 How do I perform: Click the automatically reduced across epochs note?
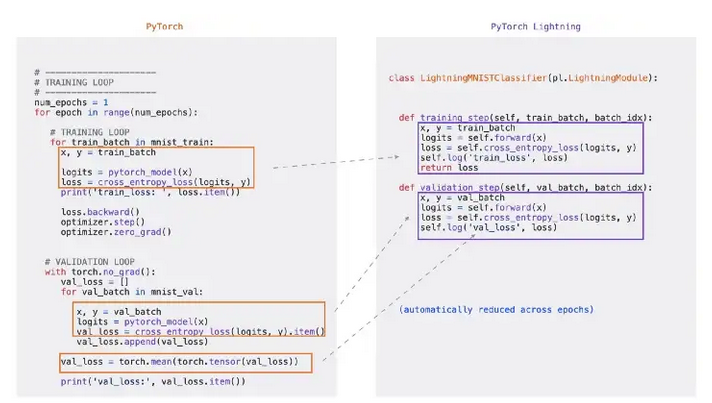[x=495, y=309]
